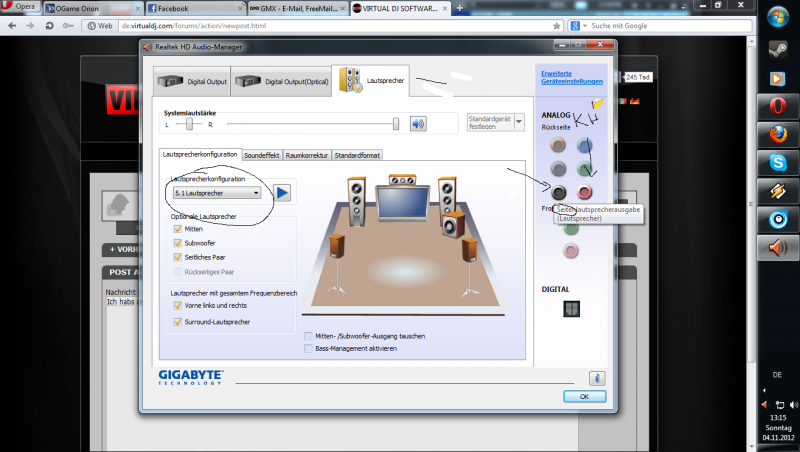Open the yellow folder connector settings icon
The width and height of the screenshot is (800, 452).
click(597, 104)
